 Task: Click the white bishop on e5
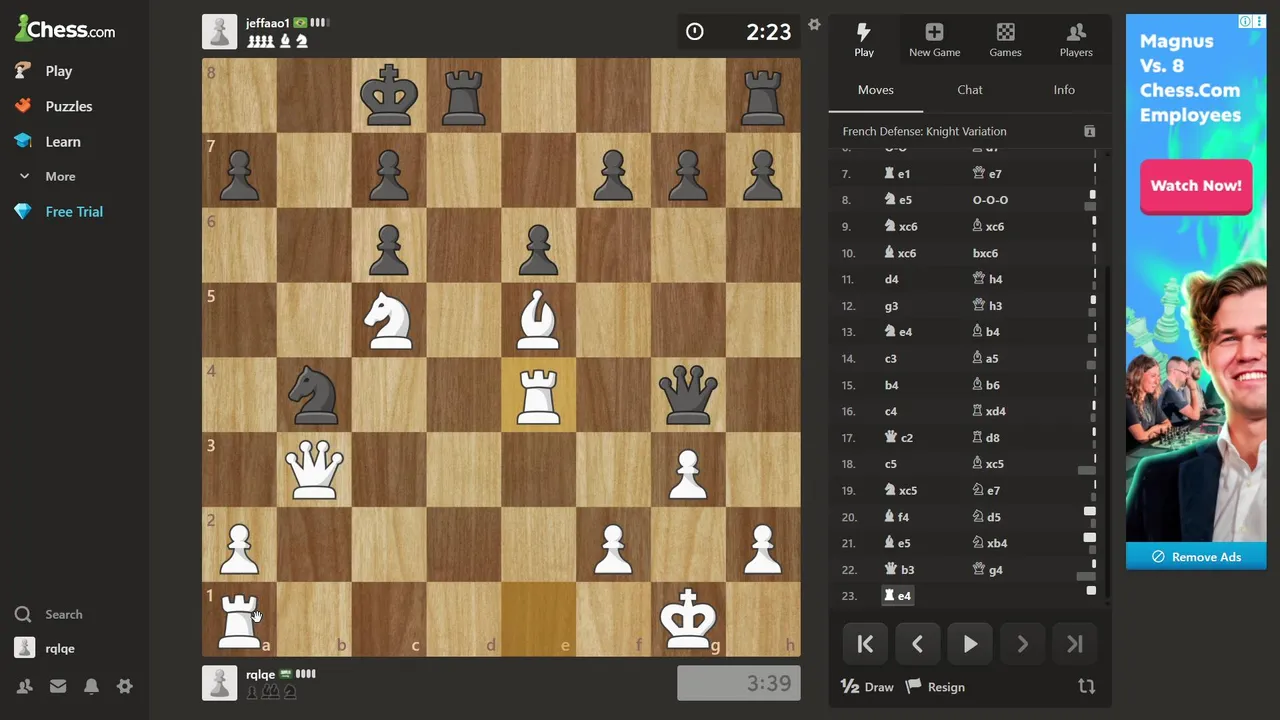[538, 320]
